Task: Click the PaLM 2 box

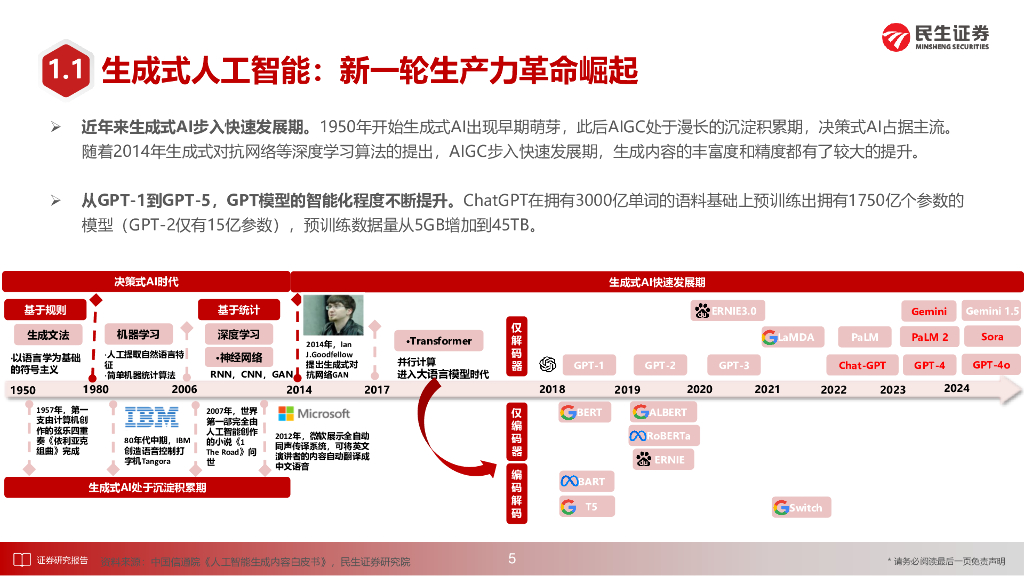Action: [x=930, y=337]
